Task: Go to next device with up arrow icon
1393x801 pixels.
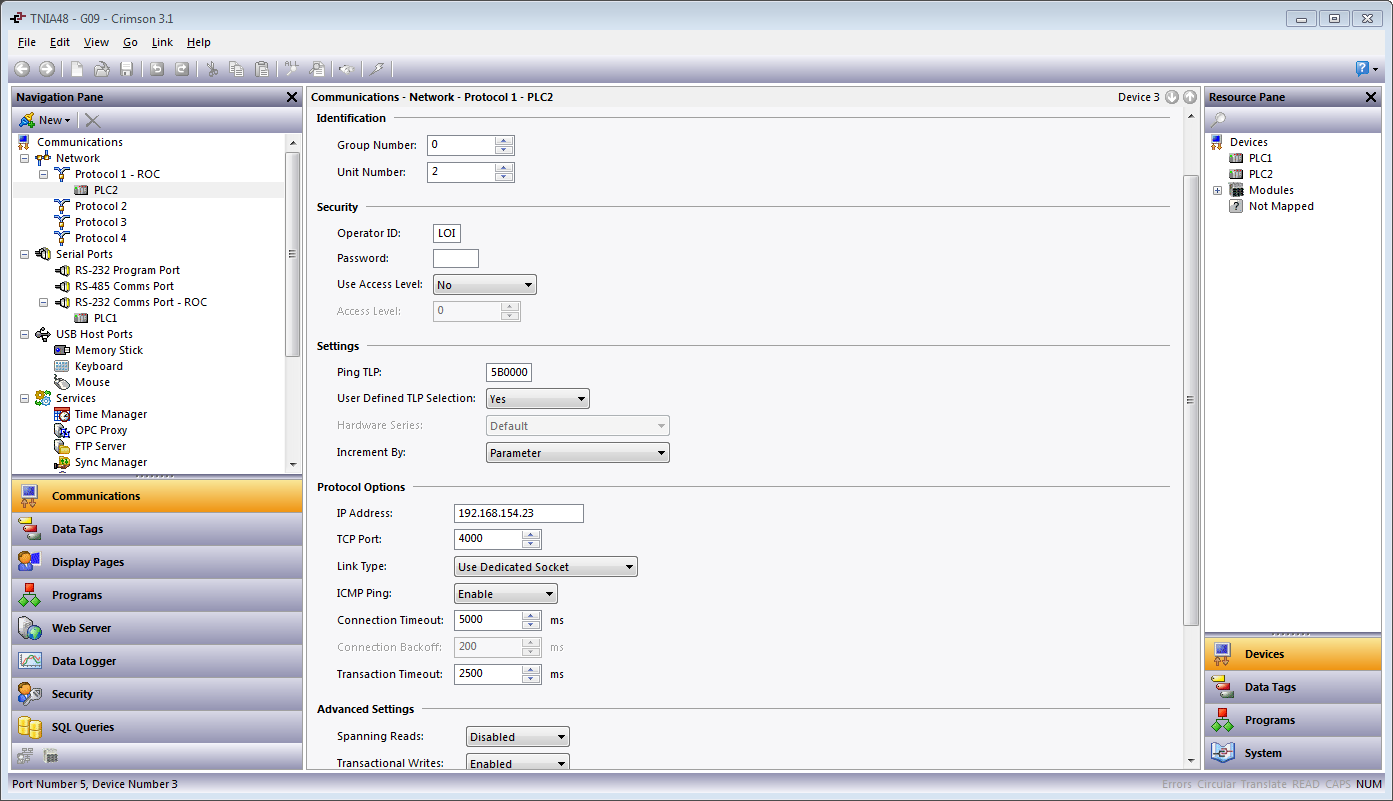Action: tap(1189, 97)
